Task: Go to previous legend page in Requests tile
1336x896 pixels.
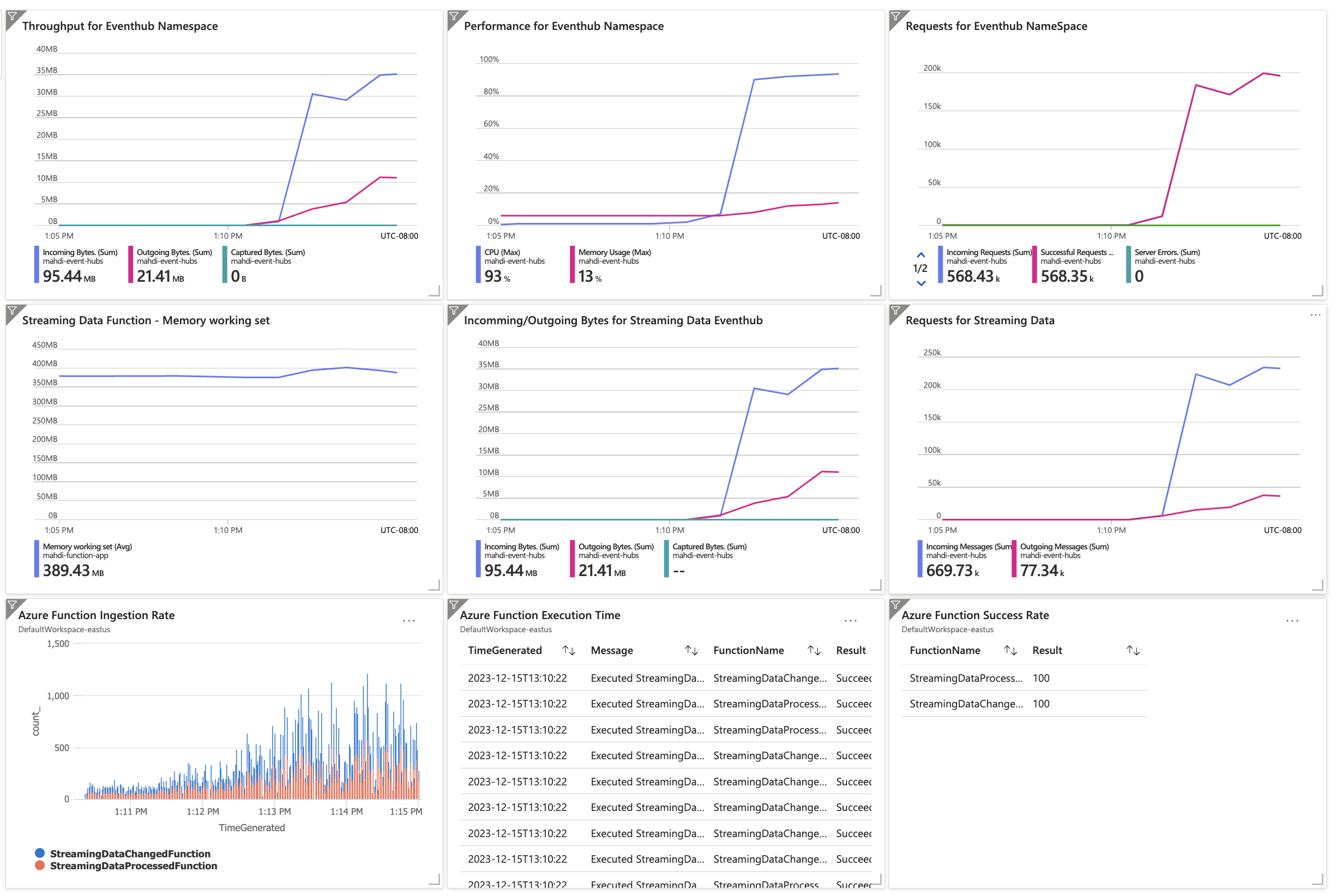Action: (x=920, y=256)
